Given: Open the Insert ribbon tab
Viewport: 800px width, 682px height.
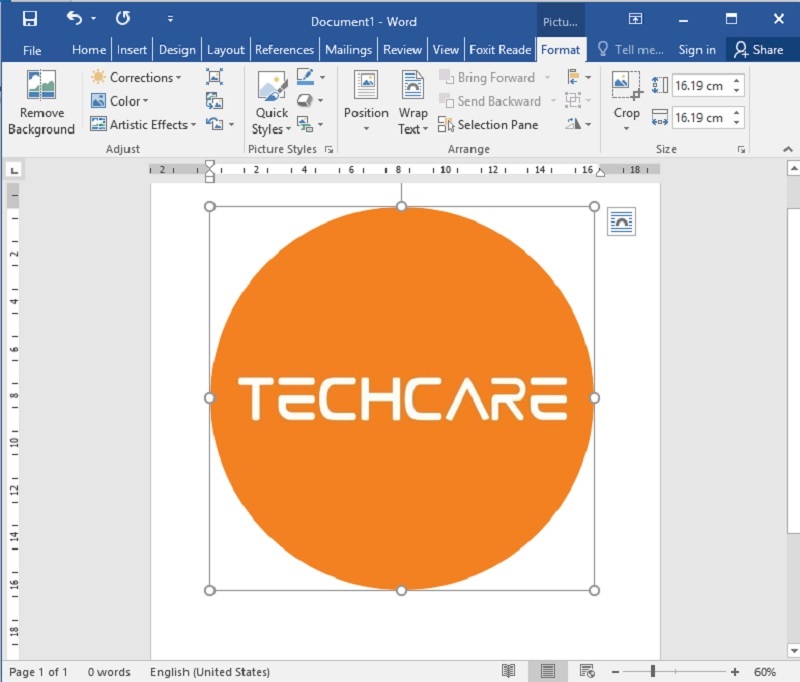Looking at the screenshot, I should [132, 50].
